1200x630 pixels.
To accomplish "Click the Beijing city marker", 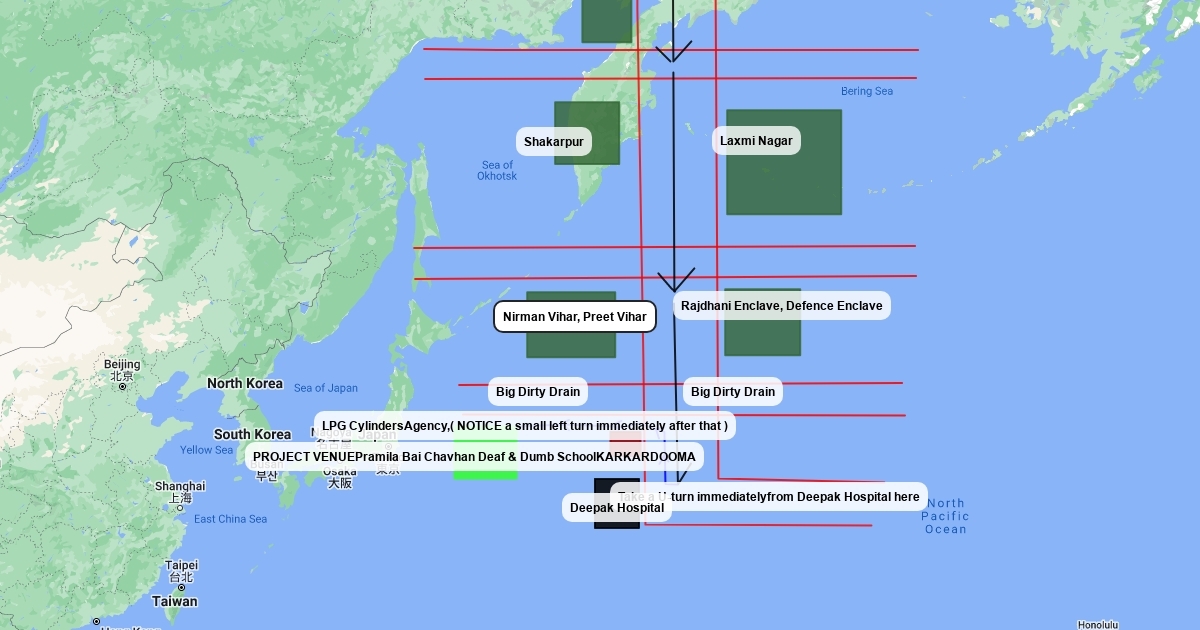I will coord(123,386).
